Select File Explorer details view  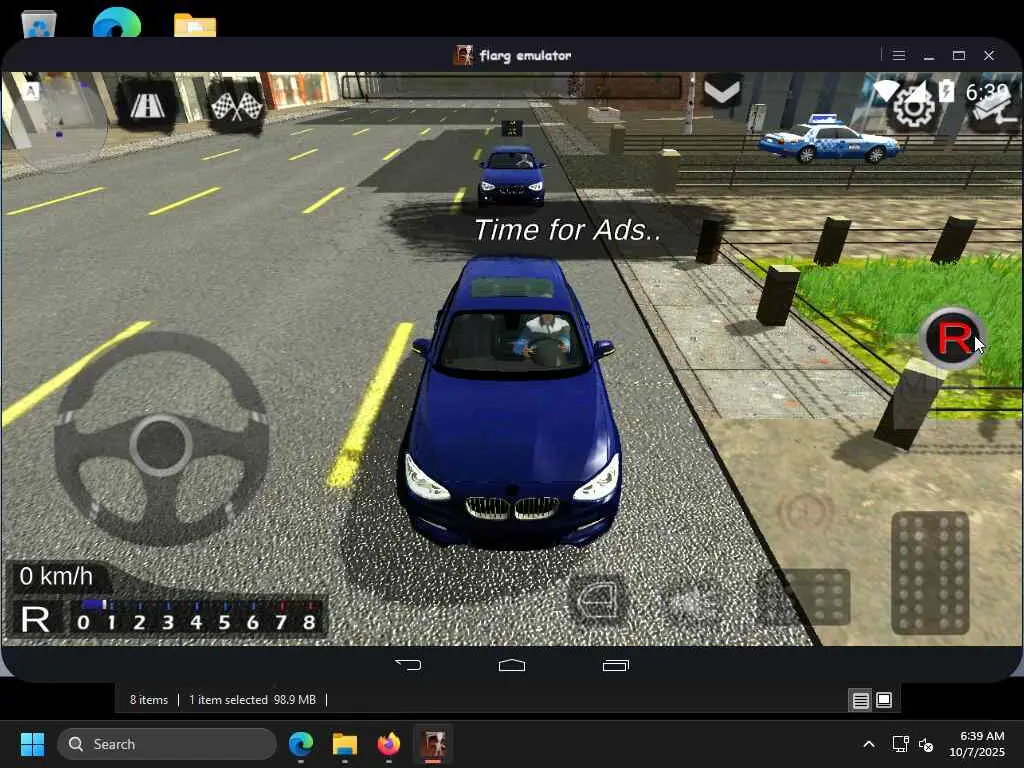tap(861, 701)
